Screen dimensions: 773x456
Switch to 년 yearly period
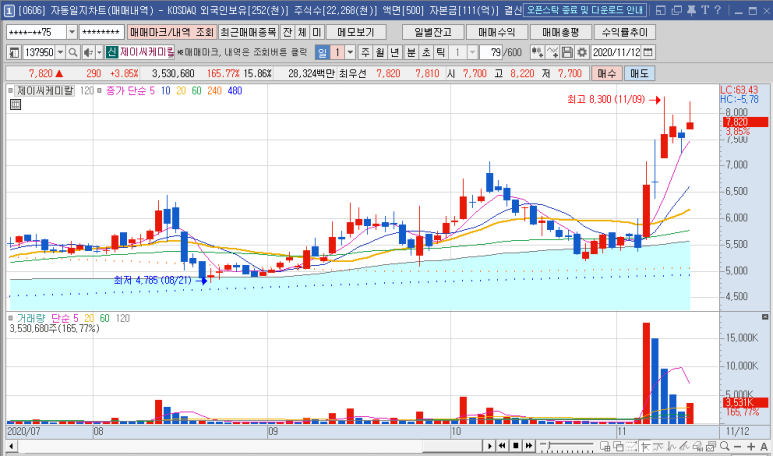[x=395, y=52]
